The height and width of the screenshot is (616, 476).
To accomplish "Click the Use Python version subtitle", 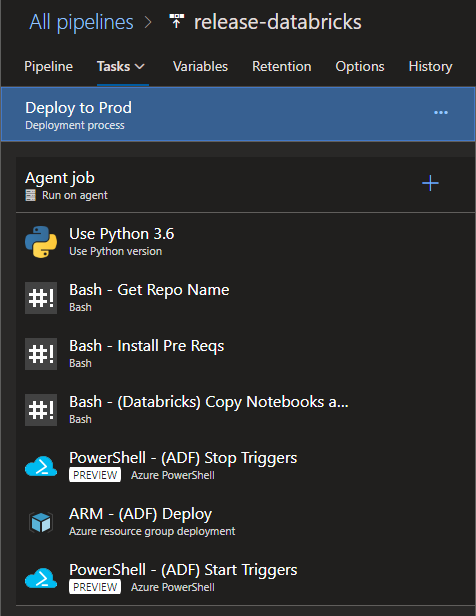I will click(x=115, y=251).
